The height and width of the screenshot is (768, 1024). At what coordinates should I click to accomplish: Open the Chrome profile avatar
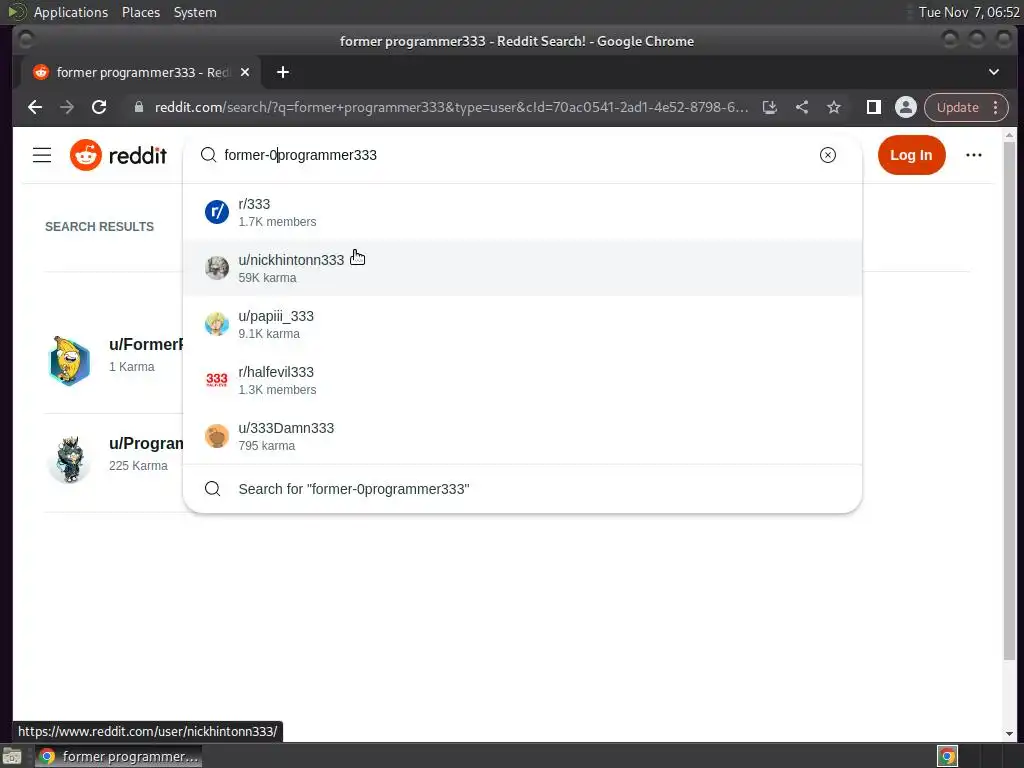[906, 107]
